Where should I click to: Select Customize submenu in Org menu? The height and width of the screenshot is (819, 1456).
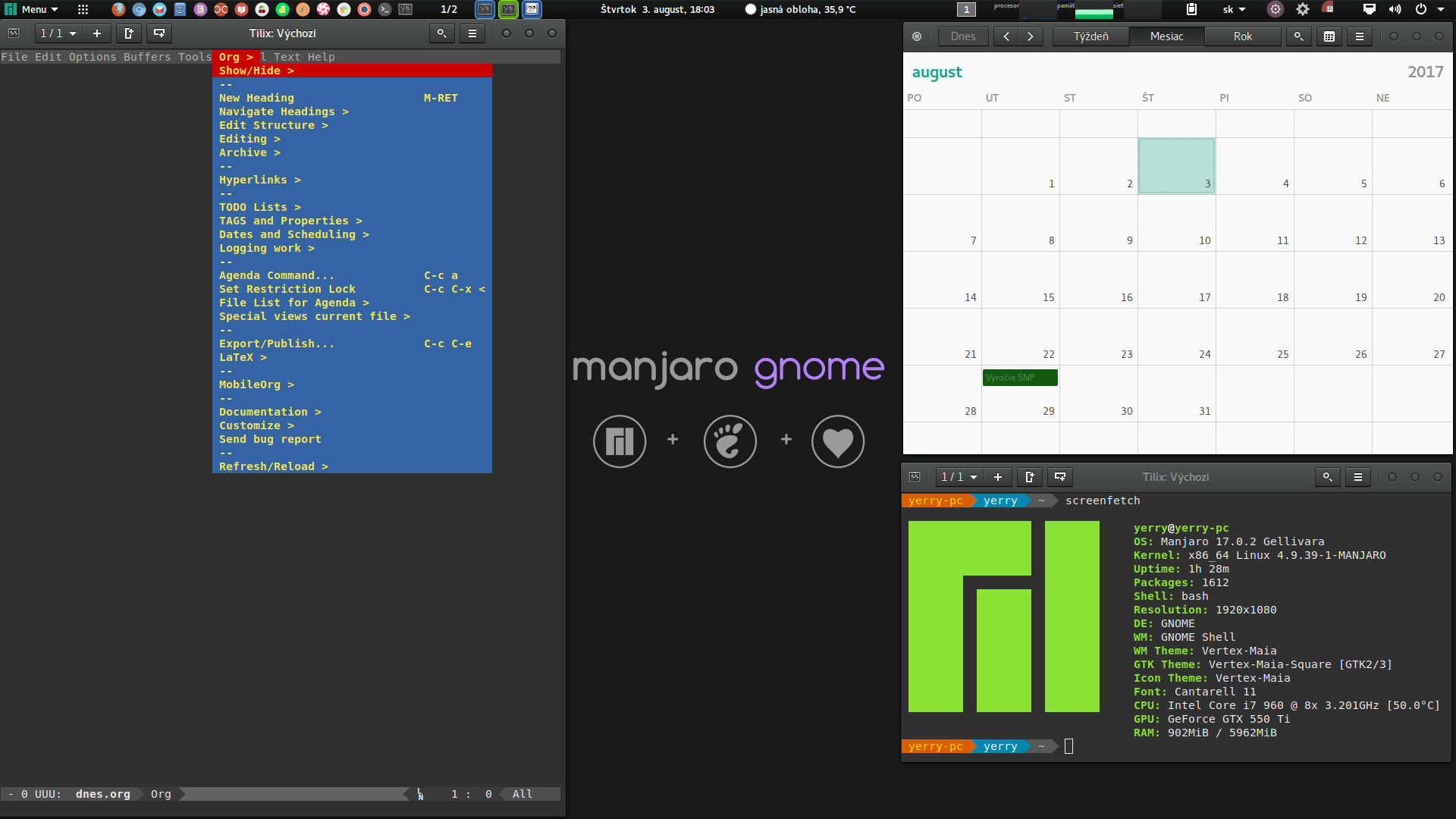point(352,425)
